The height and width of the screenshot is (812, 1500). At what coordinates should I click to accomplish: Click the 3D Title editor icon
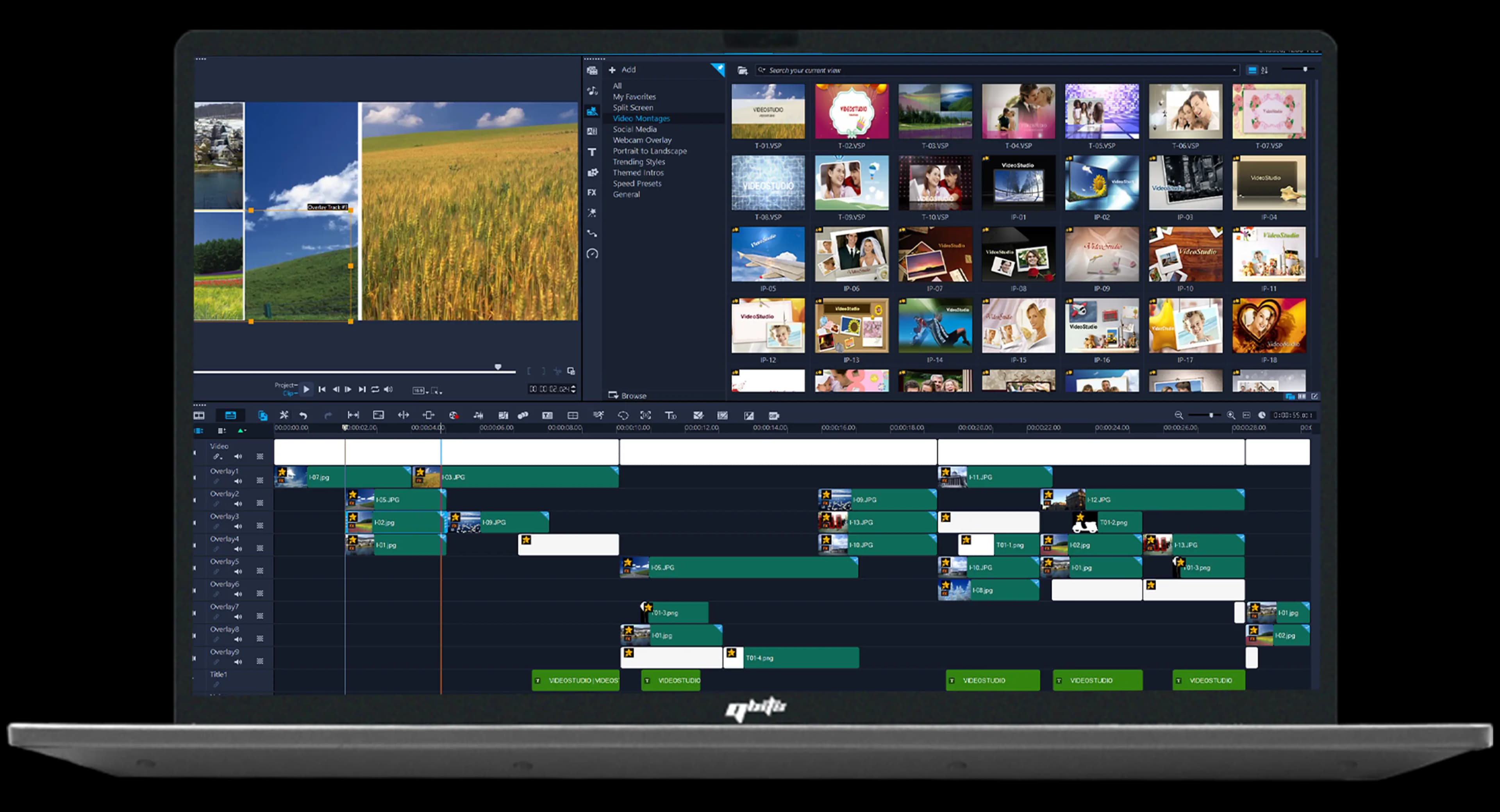tap(671, 415)
